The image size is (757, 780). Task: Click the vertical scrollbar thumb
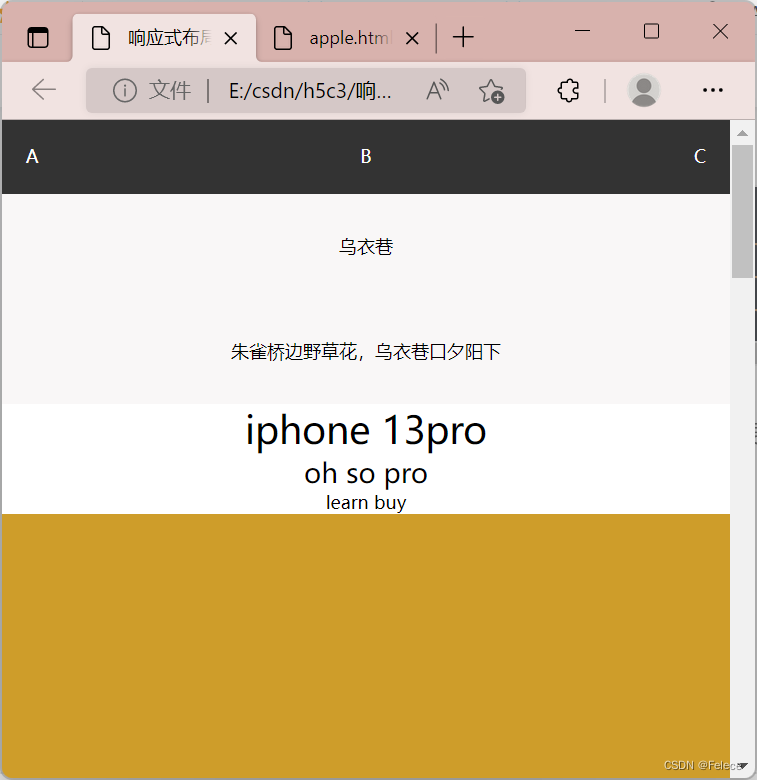click(x=743, y=211)
